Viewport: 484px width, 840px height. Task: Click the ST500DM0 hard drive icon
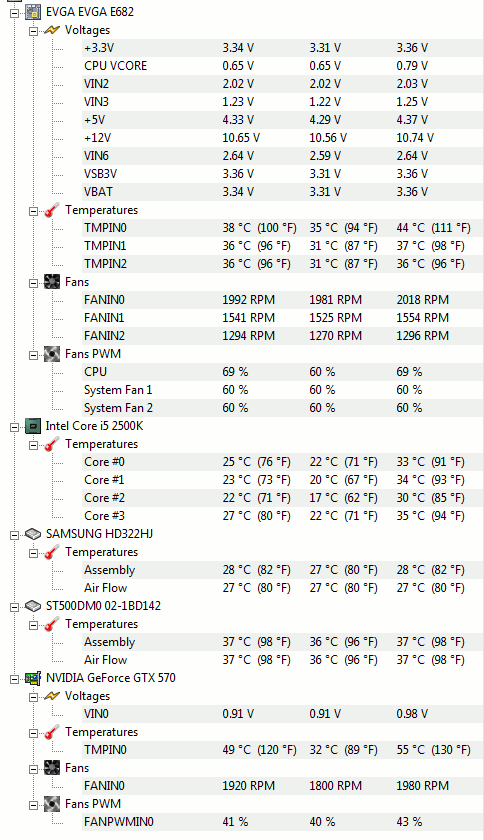[33, 606]
